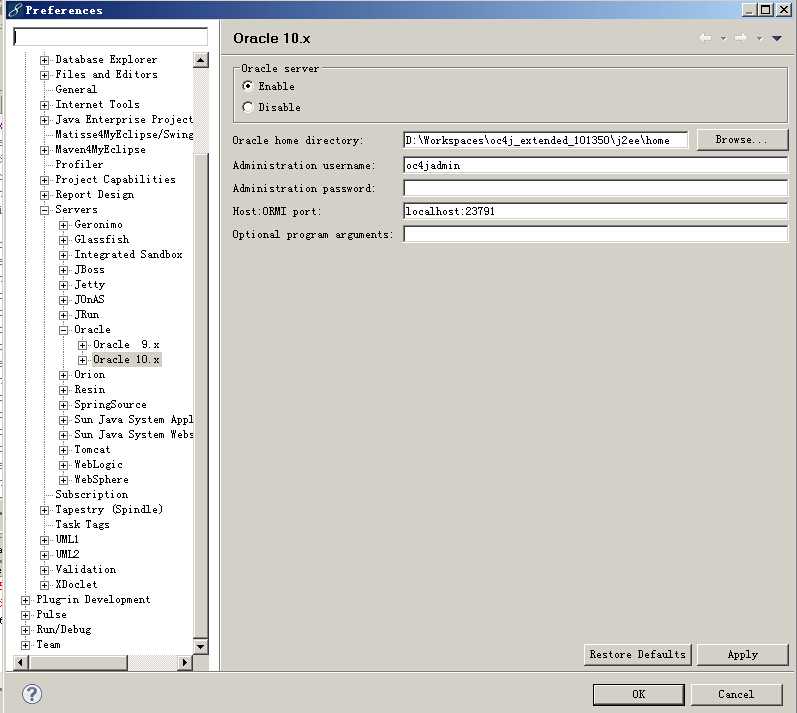Click the Oracle home directory field
797x713 pixels.
(545, 140)
